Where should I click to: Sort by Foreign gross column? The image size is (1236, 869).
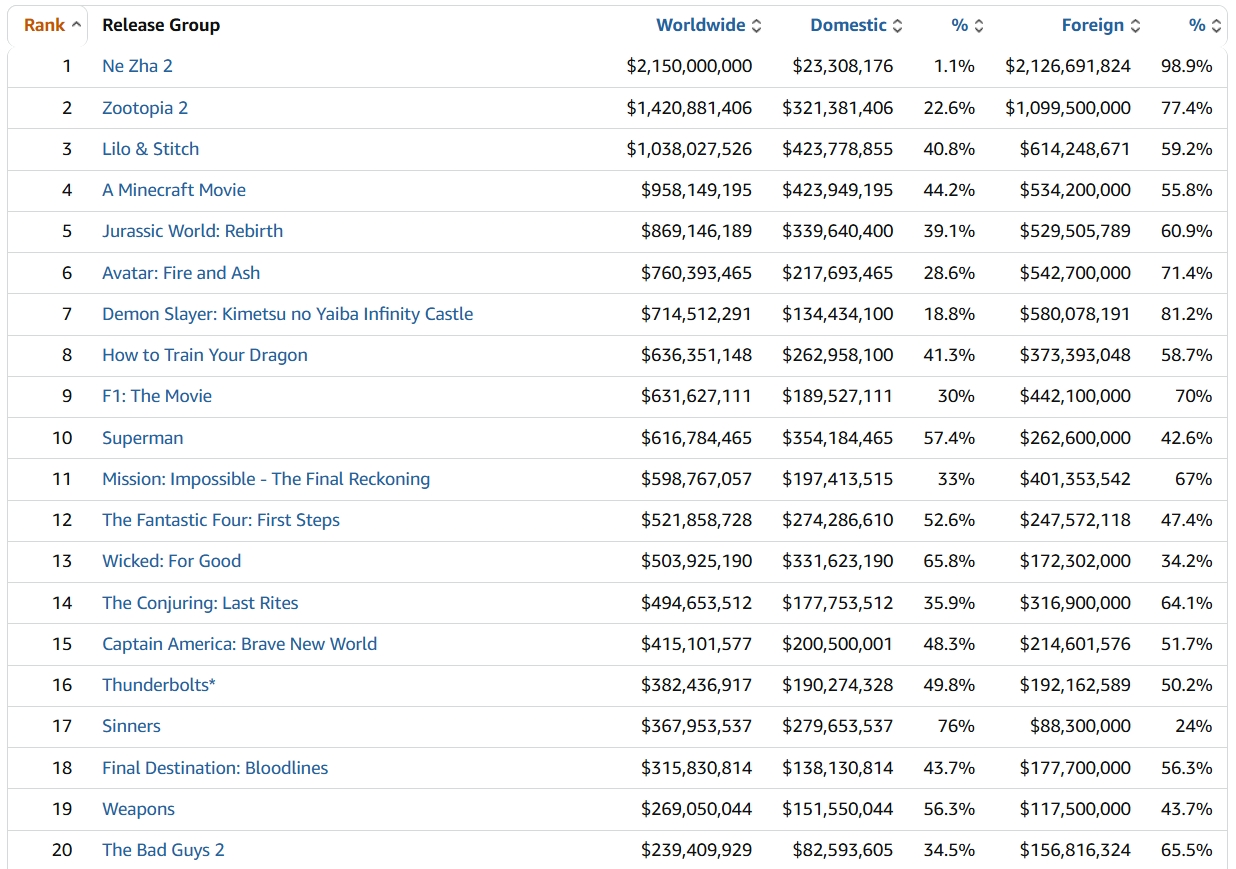tap(1092, 25)
